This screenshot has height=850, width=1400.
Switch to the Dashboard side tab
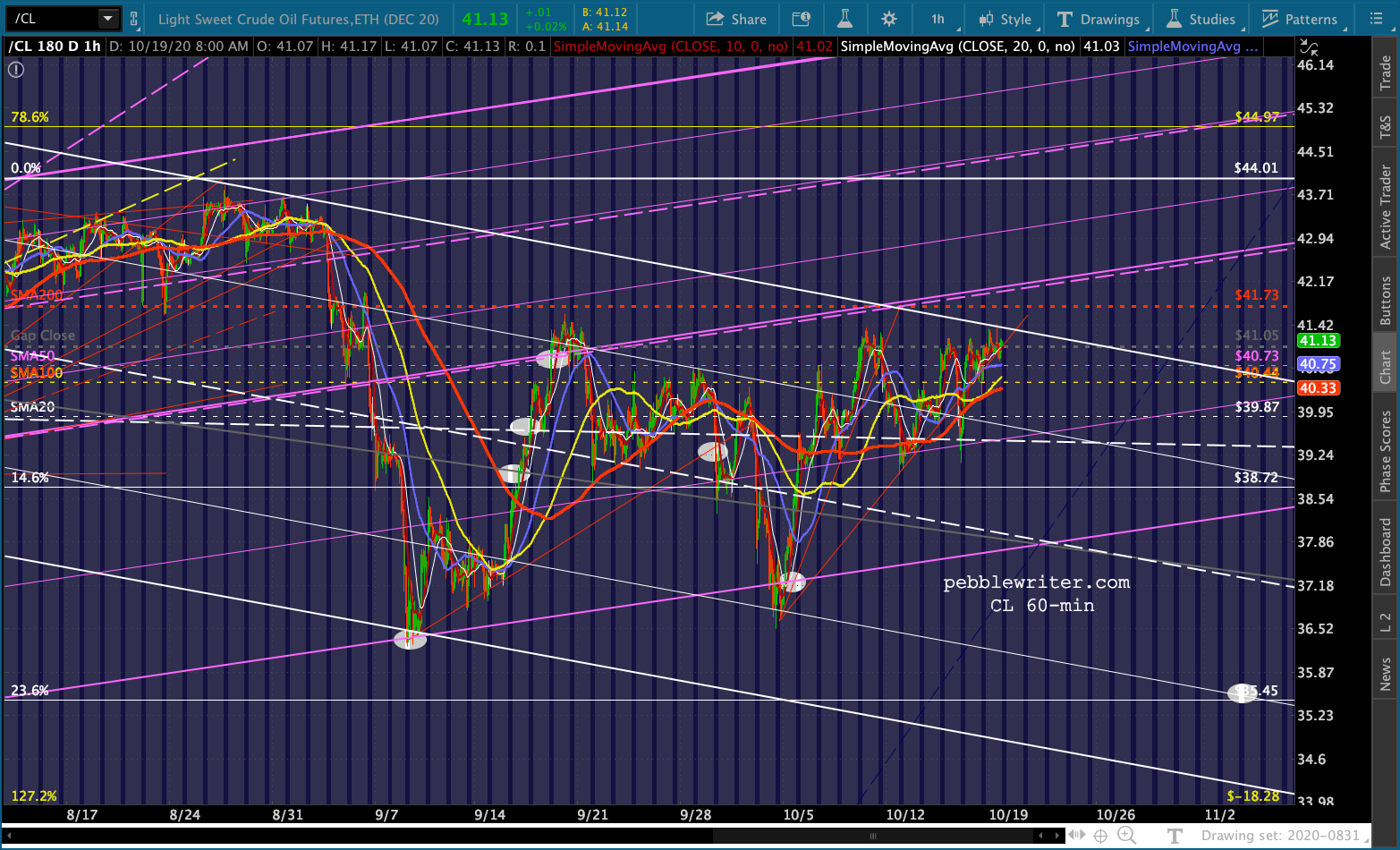[1386, 553]
